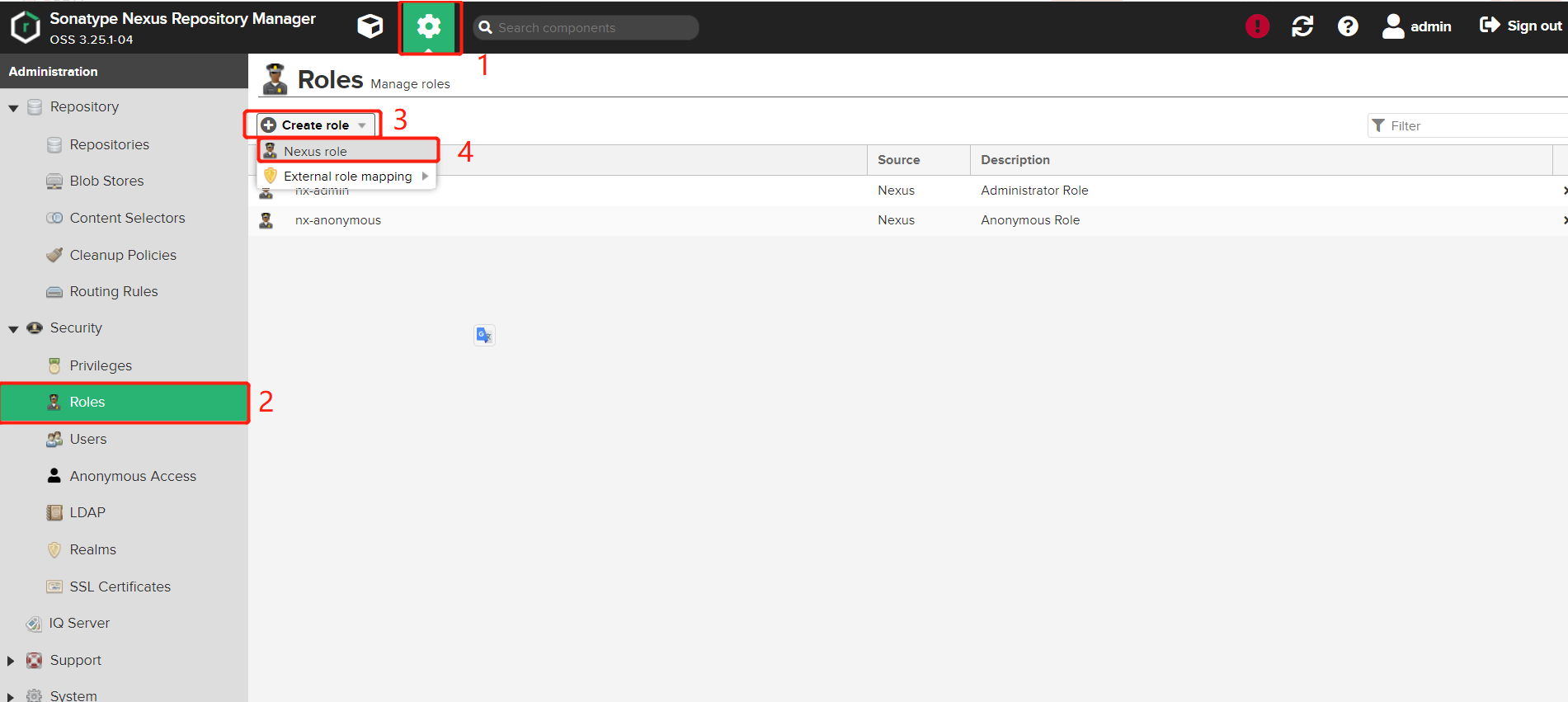Click the Repository database icon
Viewport: 1568px width, 702px height.
point(35,107)
